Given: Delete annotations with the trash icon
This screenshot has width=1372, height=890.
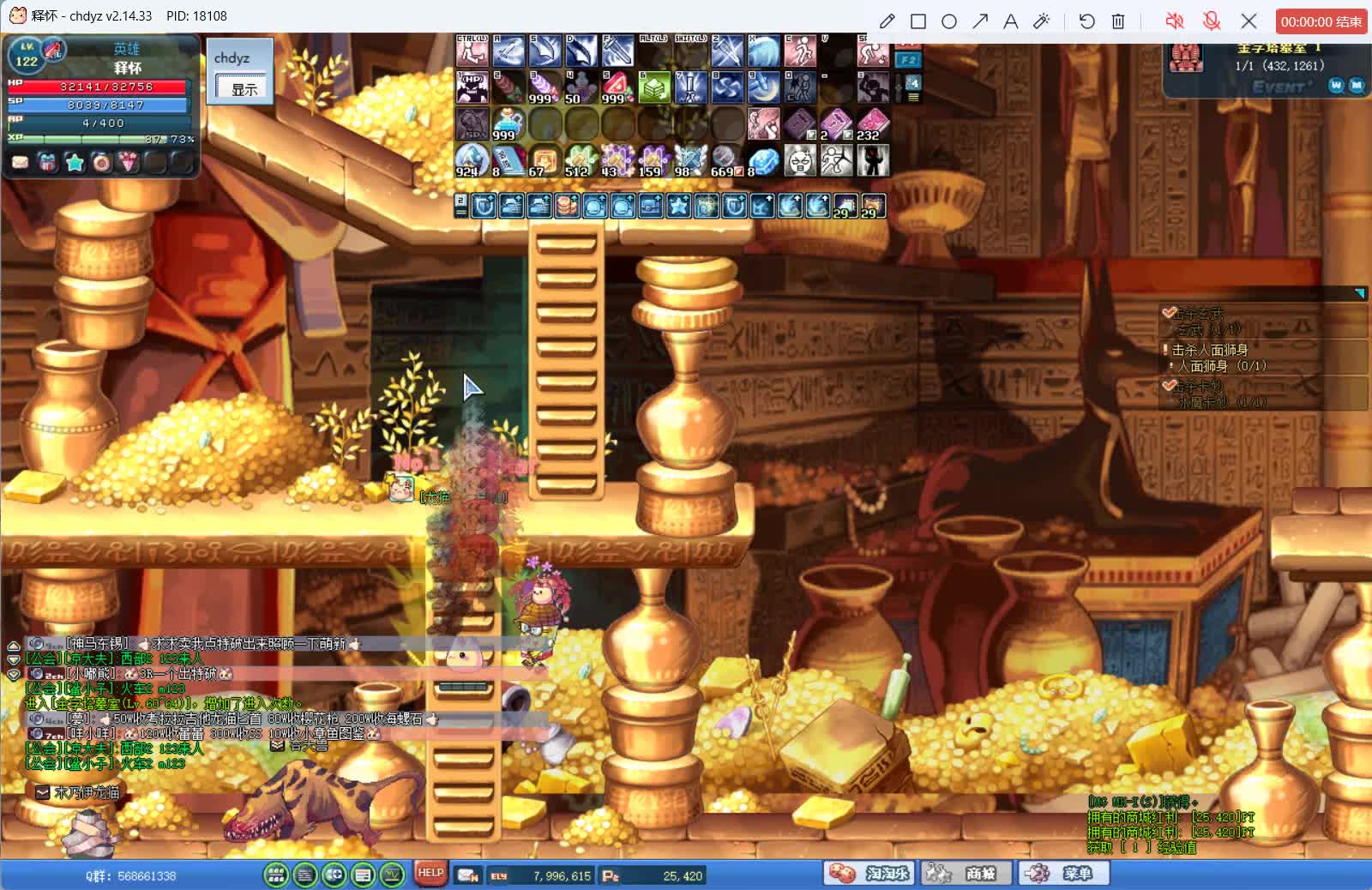Looking at the screenshot, I should click(x=1118, y=21).
